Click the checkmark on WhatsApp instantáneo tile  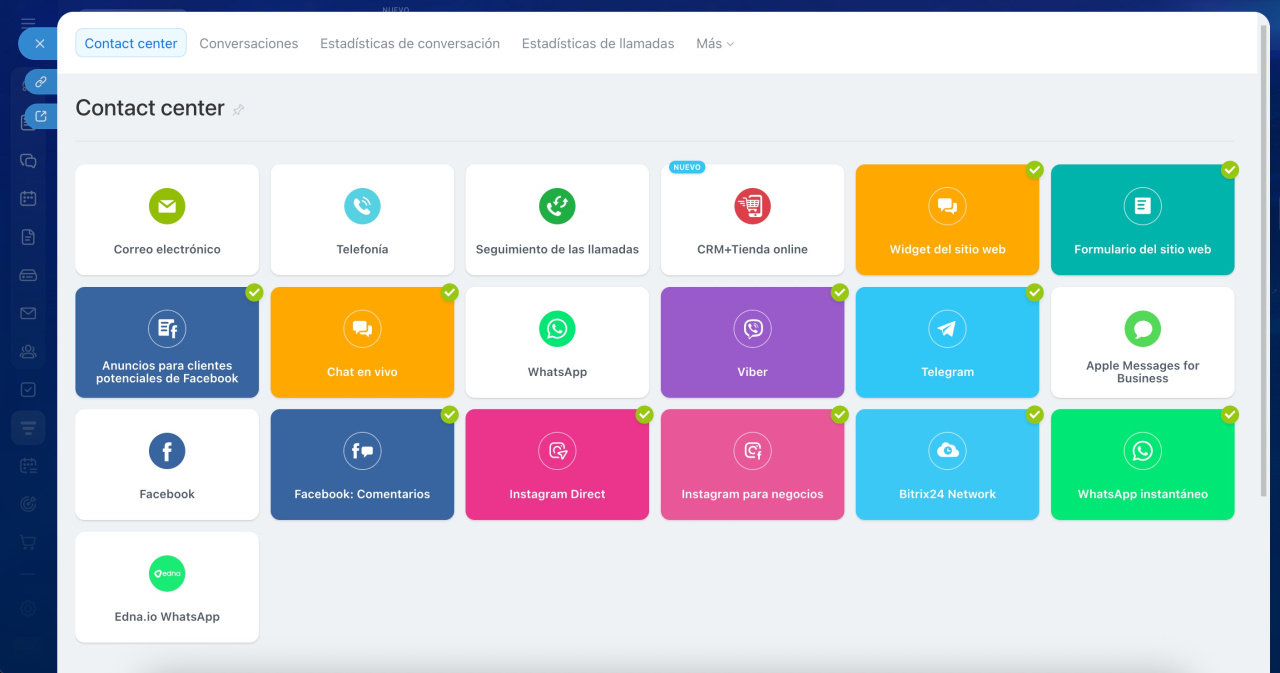pos(1229,414)
